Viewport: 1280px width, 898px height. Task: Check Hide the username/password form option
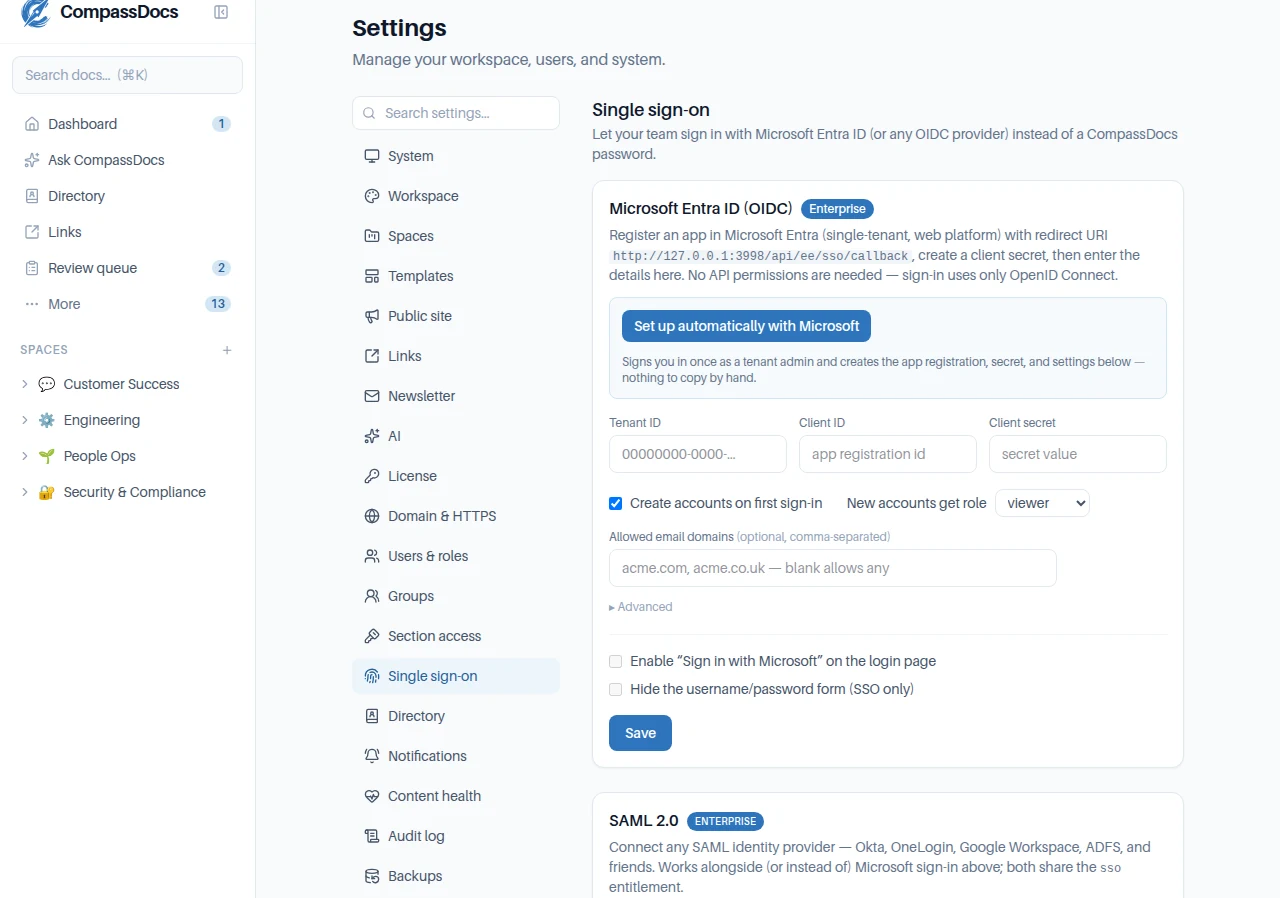click(616, 689)
